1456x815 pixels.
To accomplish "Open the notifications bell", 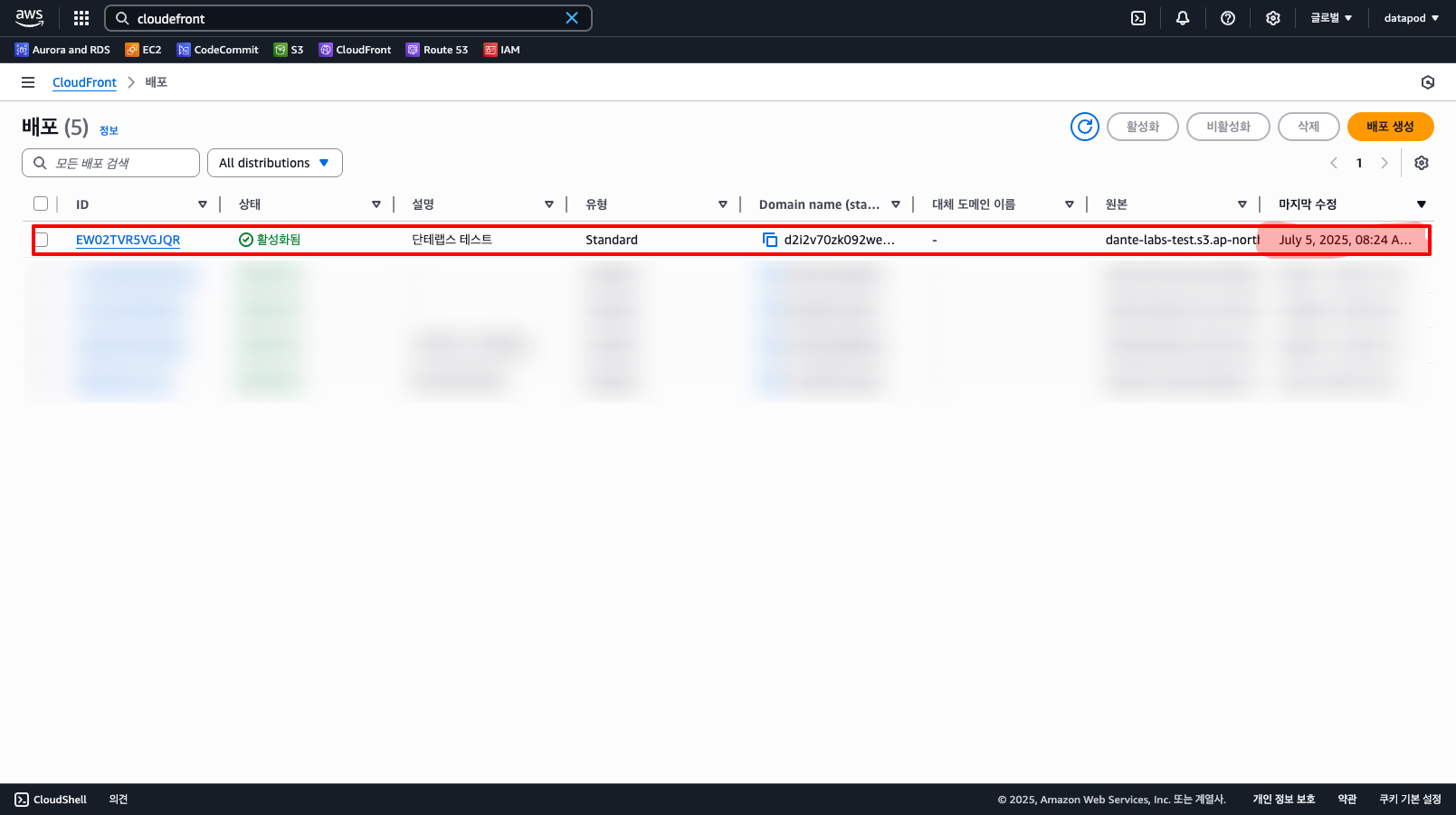I will 1183,18.
